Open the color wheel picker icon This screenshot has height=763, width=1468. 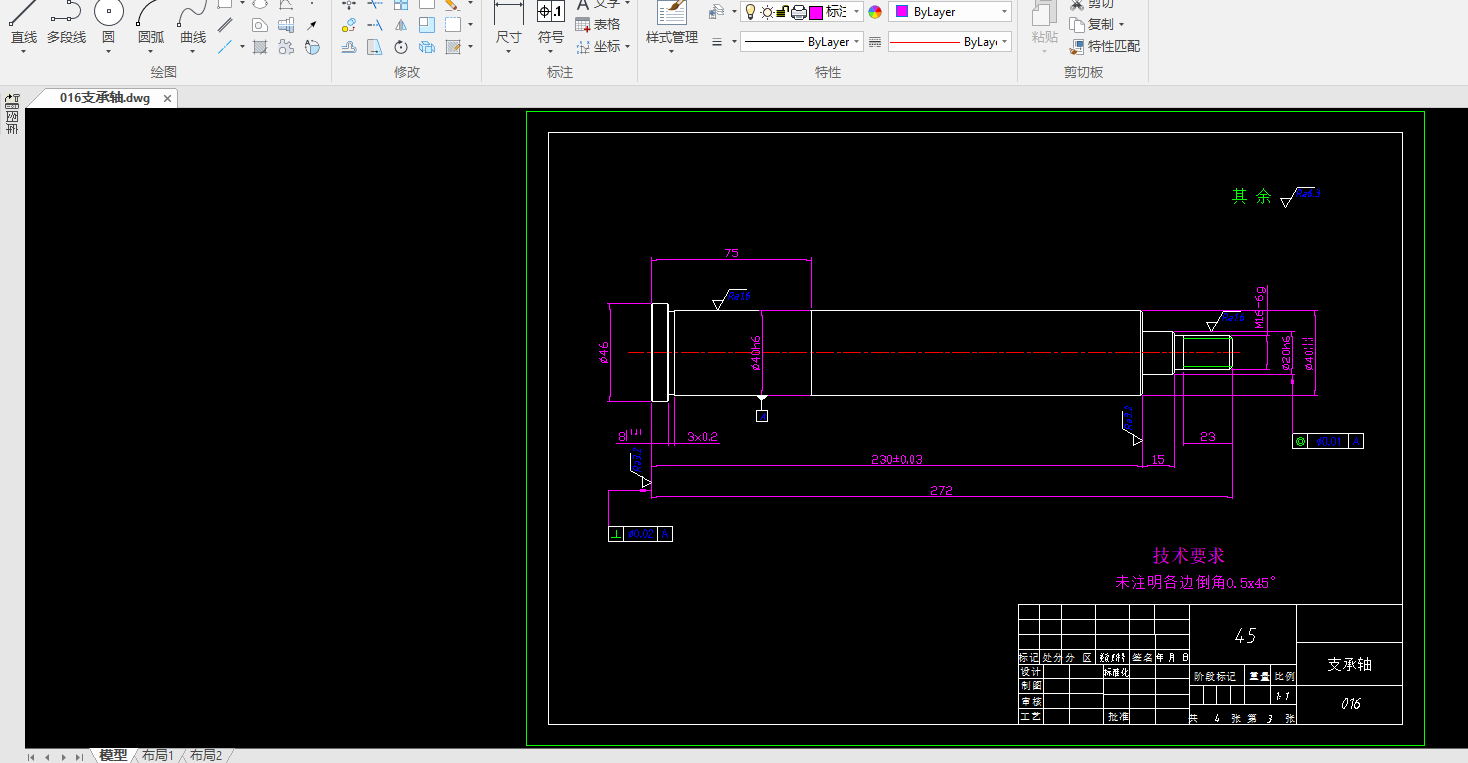(x=875, y=12)
